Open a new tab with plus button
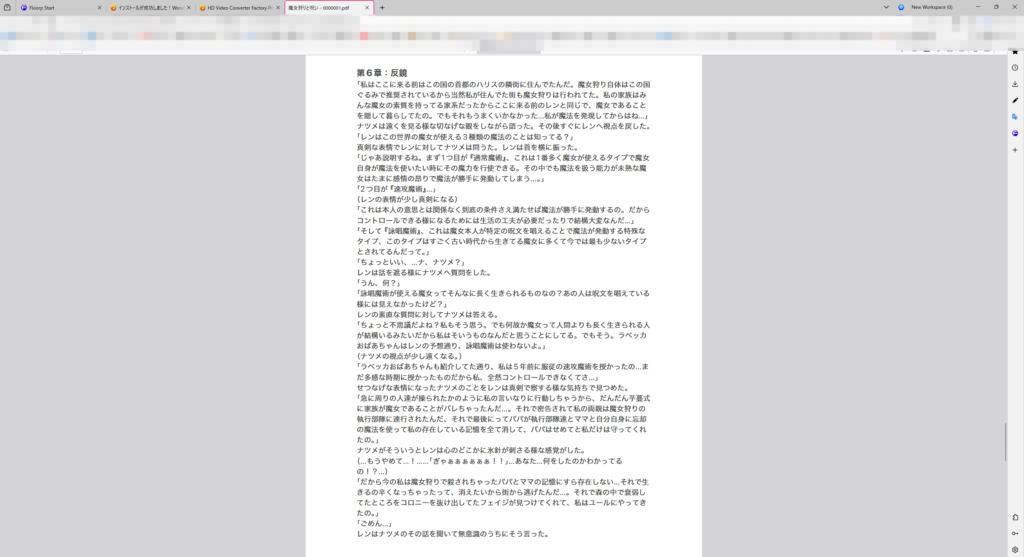This screenshot has height=557, width=1024. pos(382,8)
